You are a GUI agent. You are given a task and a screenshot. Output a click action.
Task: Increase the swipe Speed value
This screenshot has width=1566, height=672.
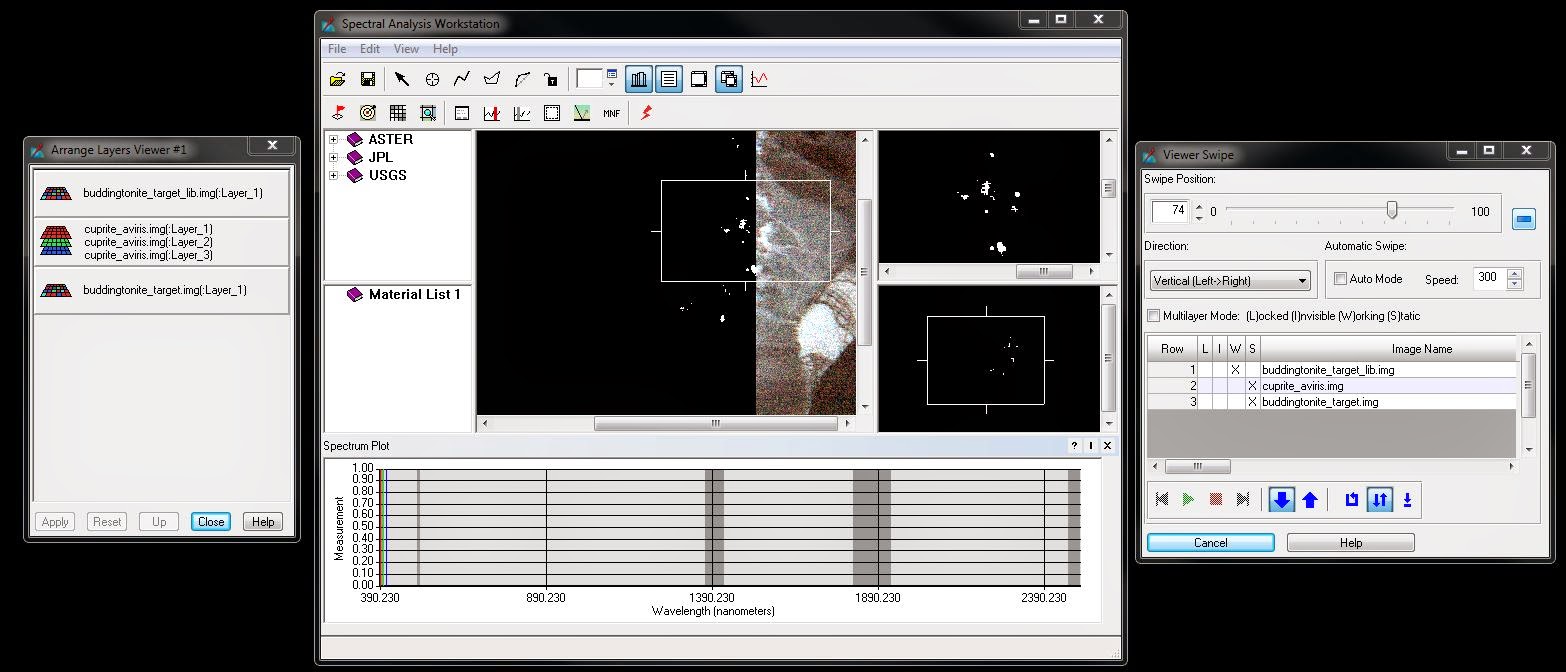point(1515,274)
